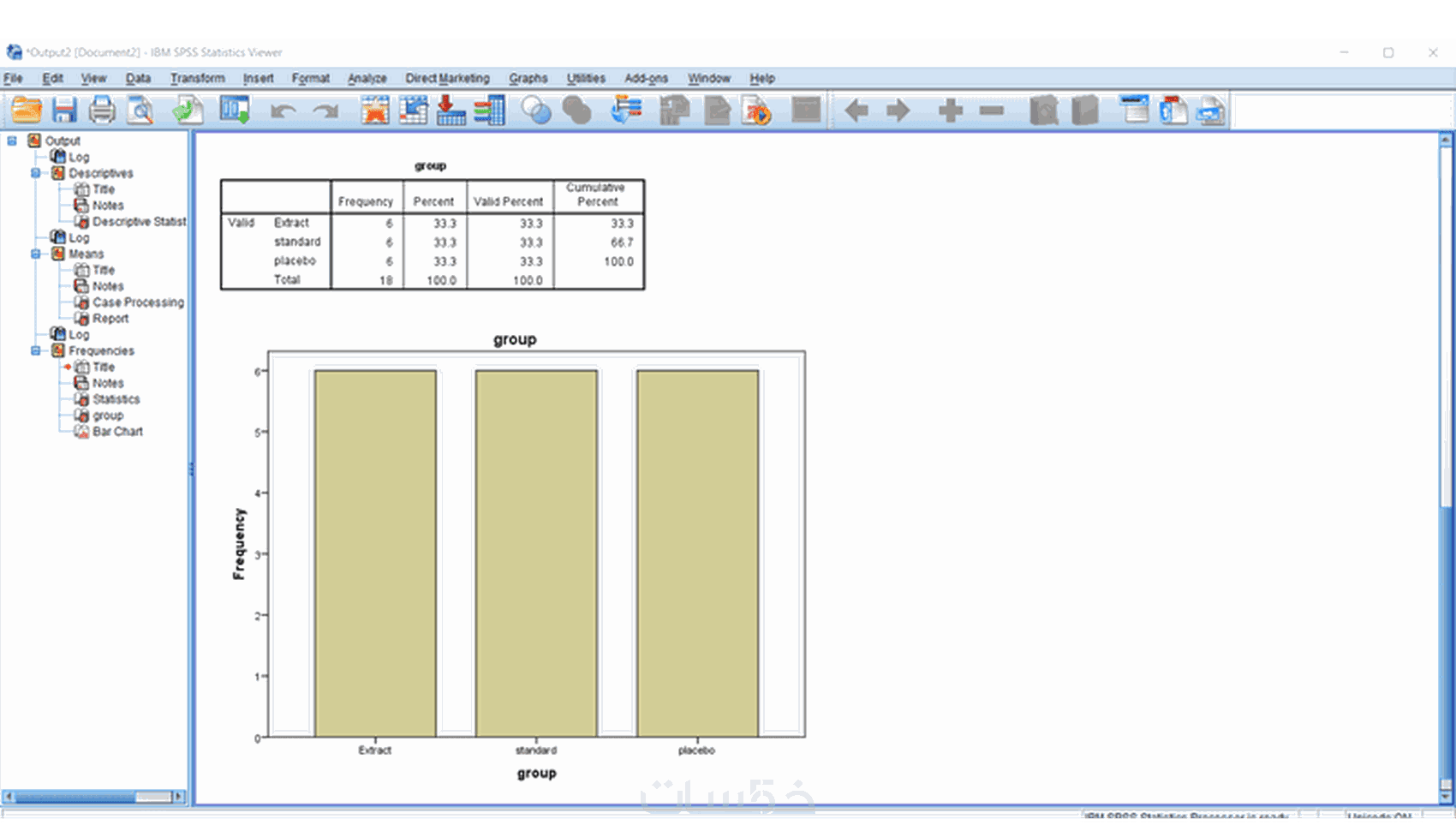Open the Recall recent dialogs icon

[x=235, y=111]
